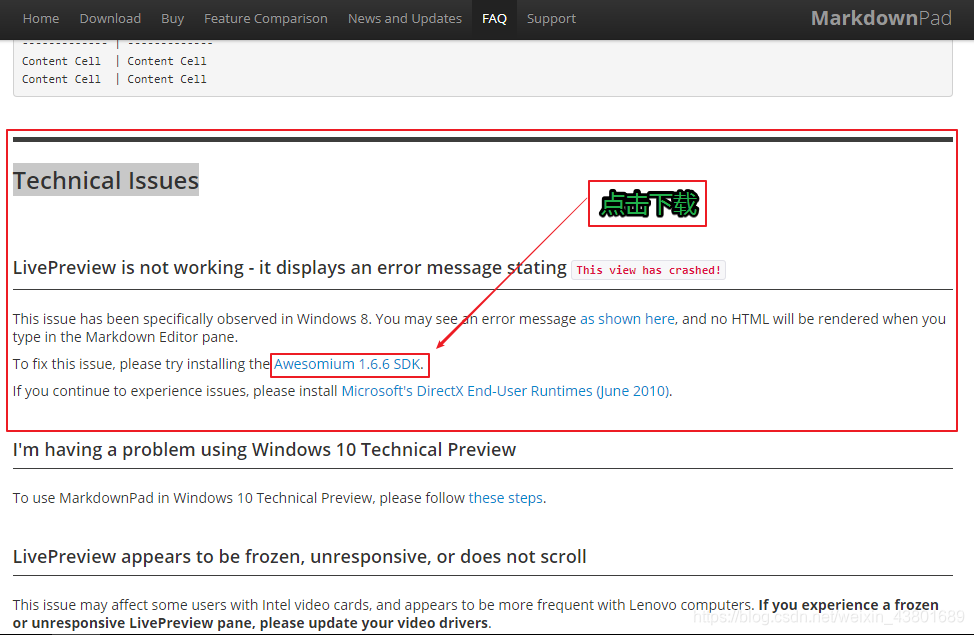
Task: Click a 'Content Cell' entry in the table
Action: coord(61,60)
